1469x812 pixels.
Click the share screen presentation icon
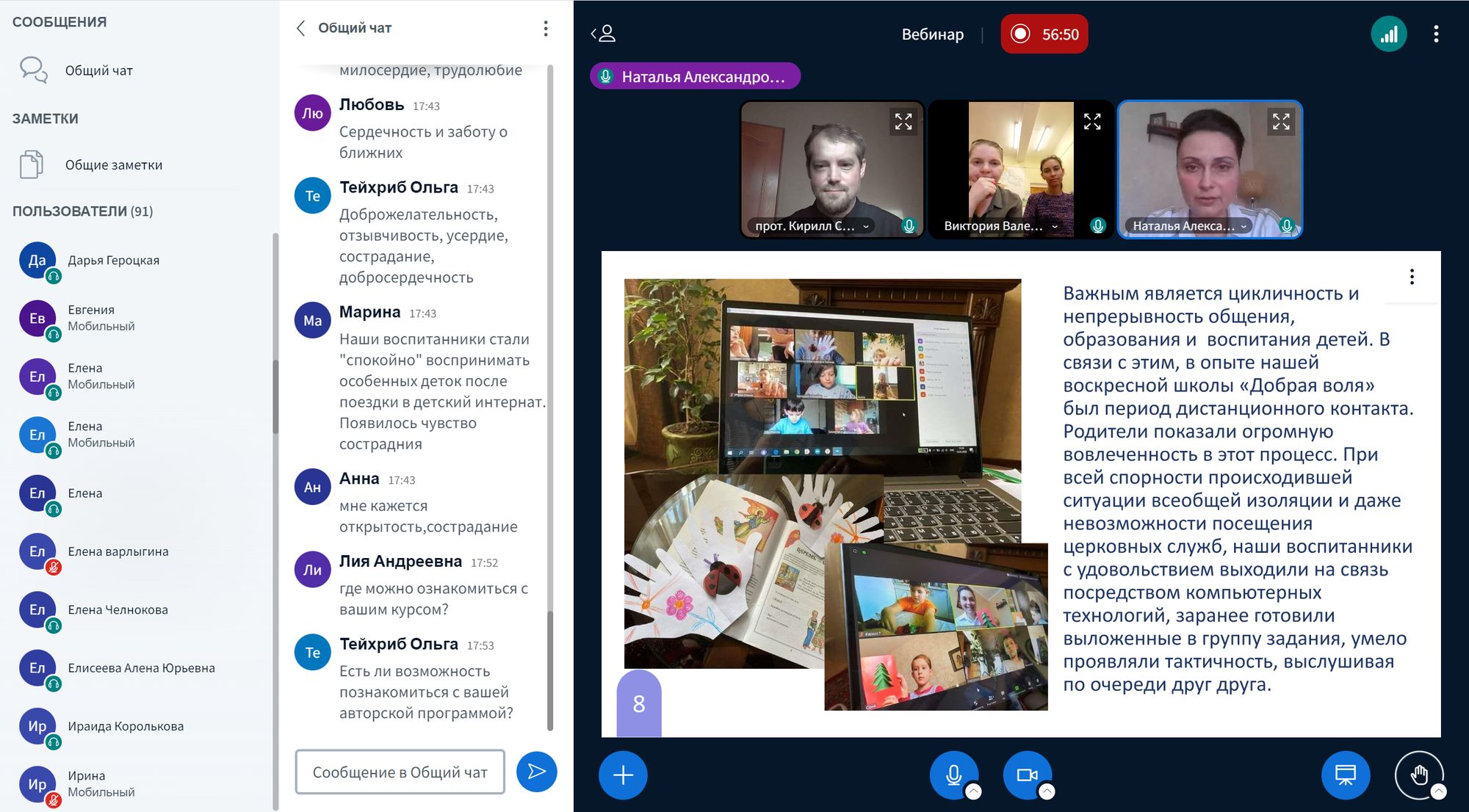(x=1345, y=775)
